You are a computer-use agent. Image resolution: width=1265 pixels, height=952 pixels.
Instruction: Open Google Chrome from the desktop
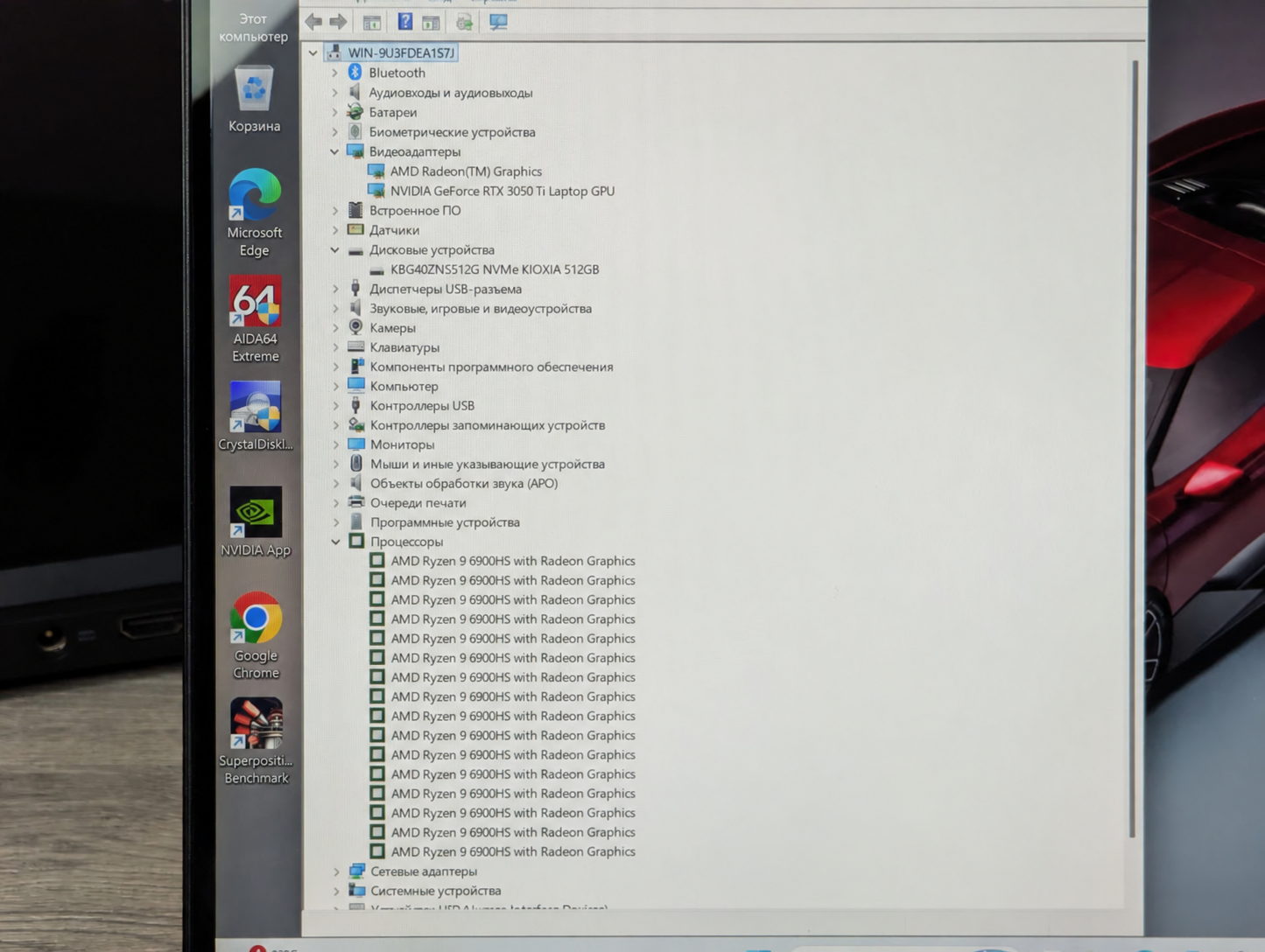click(x=256, y=636)
